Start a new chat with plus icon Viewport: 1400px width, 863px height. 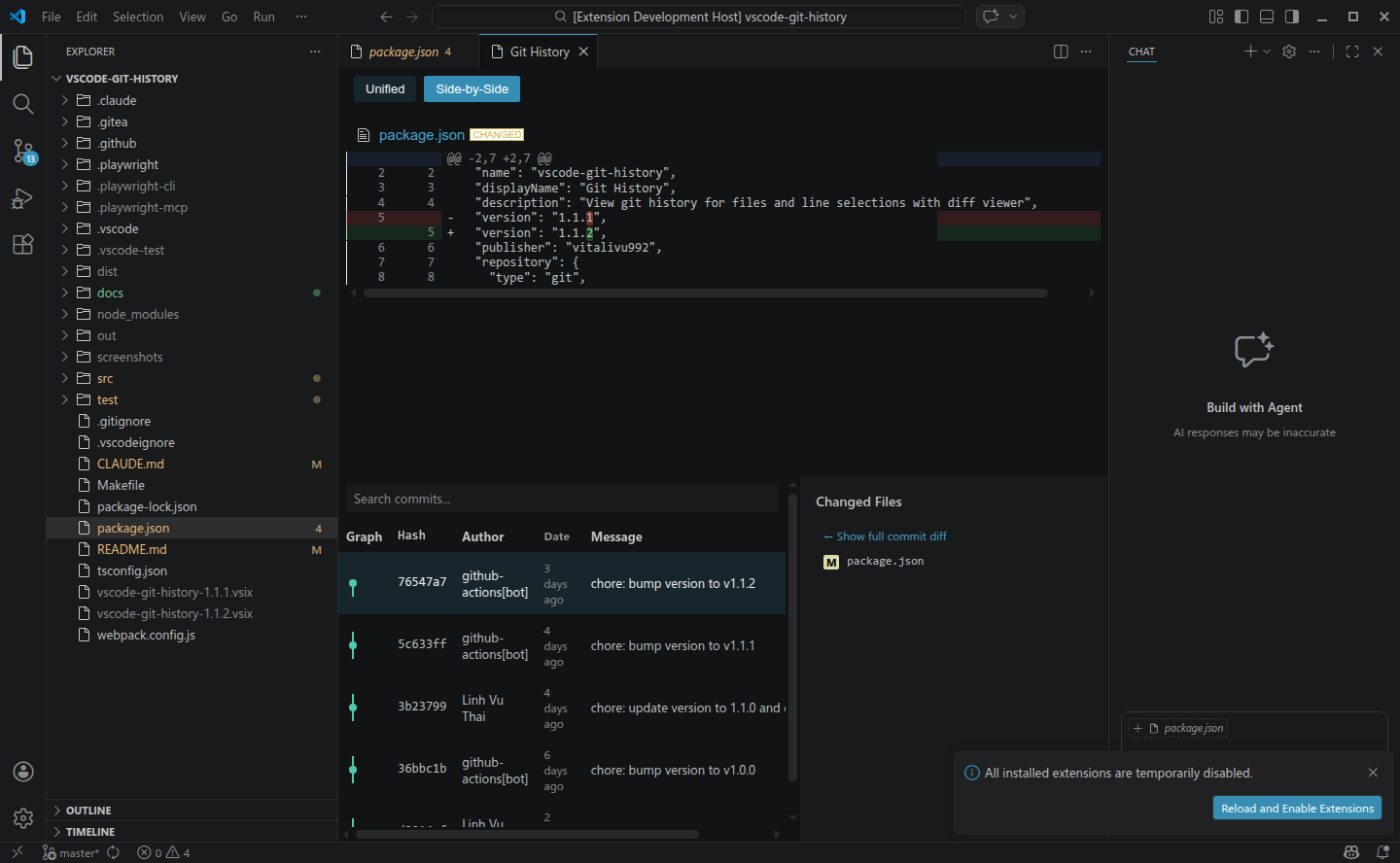[1250, 52]
